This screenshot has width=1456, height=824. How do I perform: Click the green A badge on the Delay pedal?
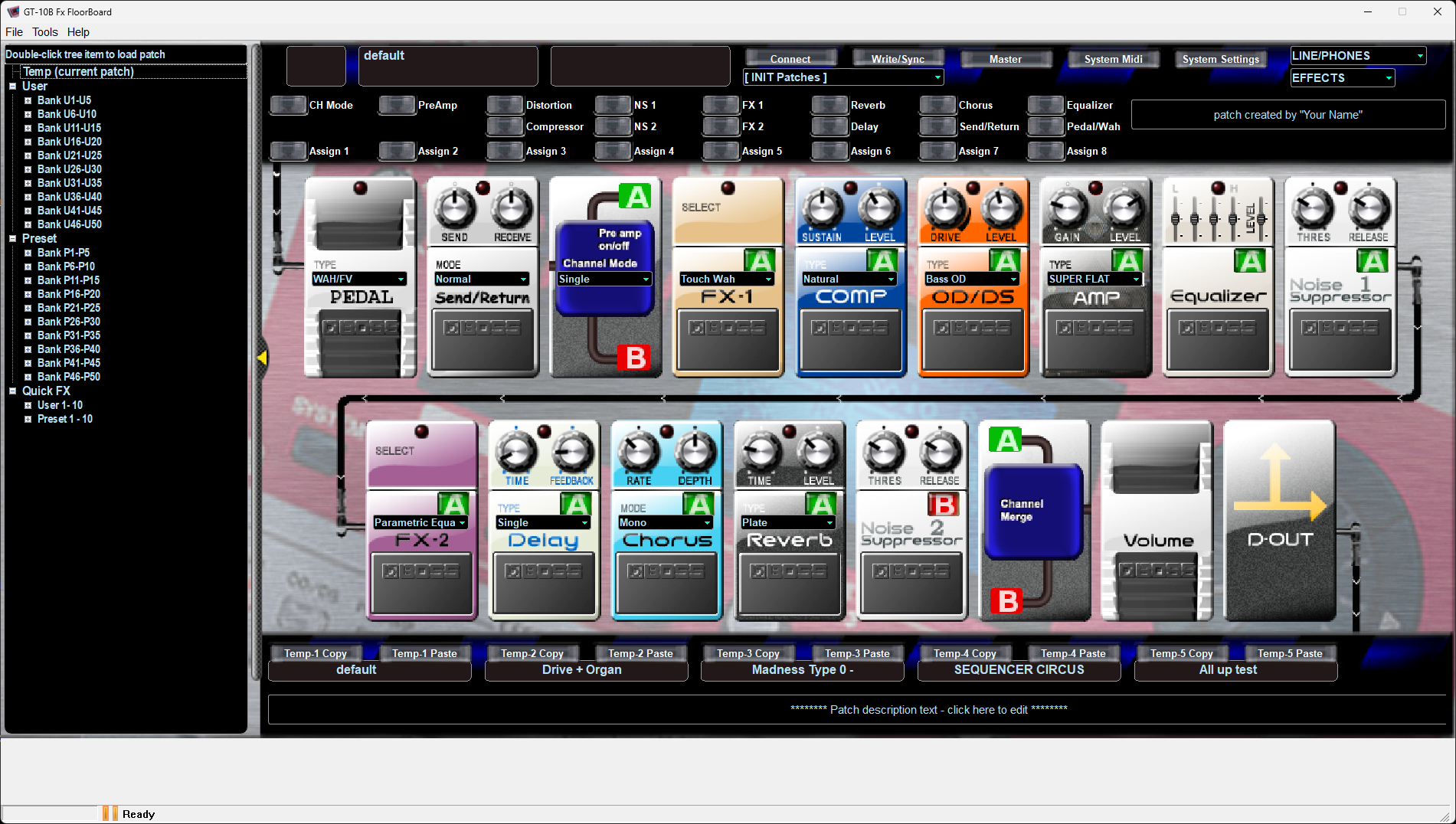(575, 505)
